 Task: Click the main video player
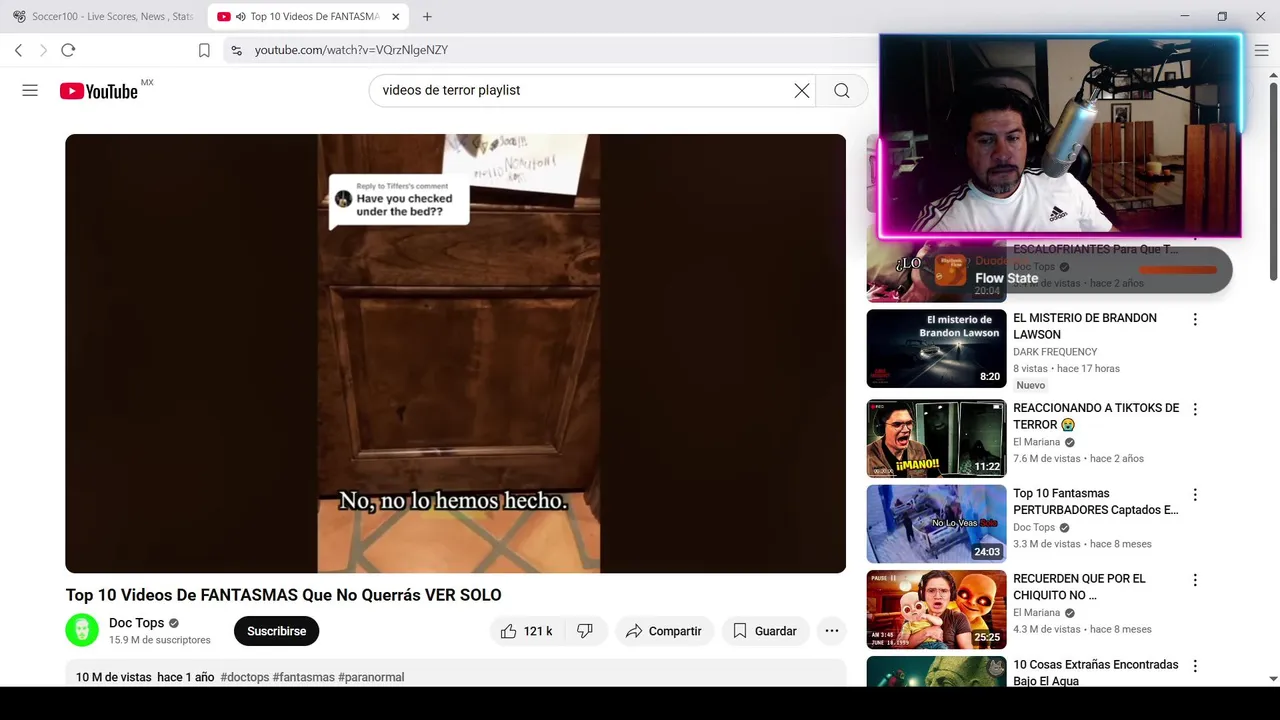click(x=455, y=353)
